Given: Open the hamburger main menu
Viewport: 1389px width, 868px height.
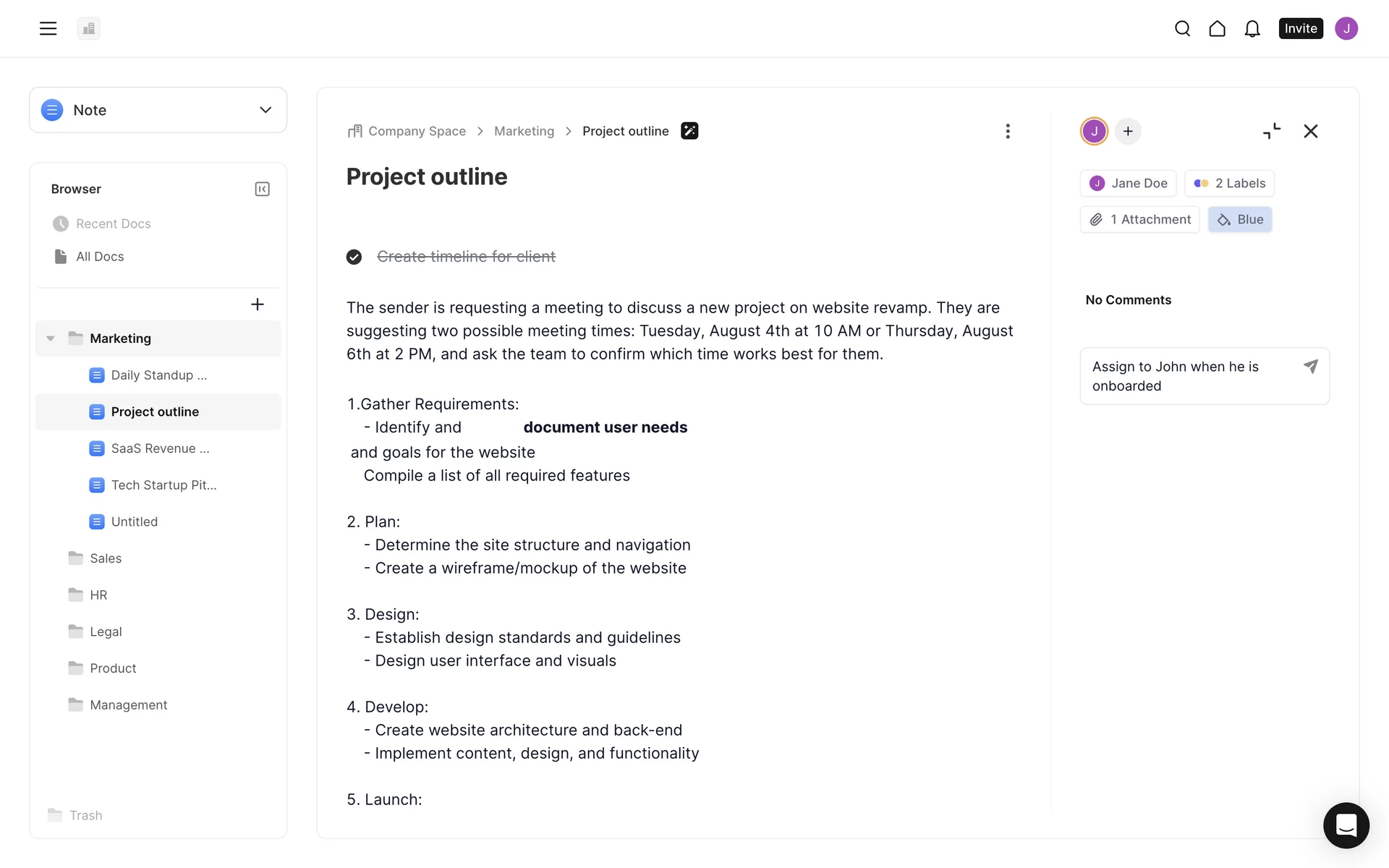Looking at the screenshot, I should (48, 28).
